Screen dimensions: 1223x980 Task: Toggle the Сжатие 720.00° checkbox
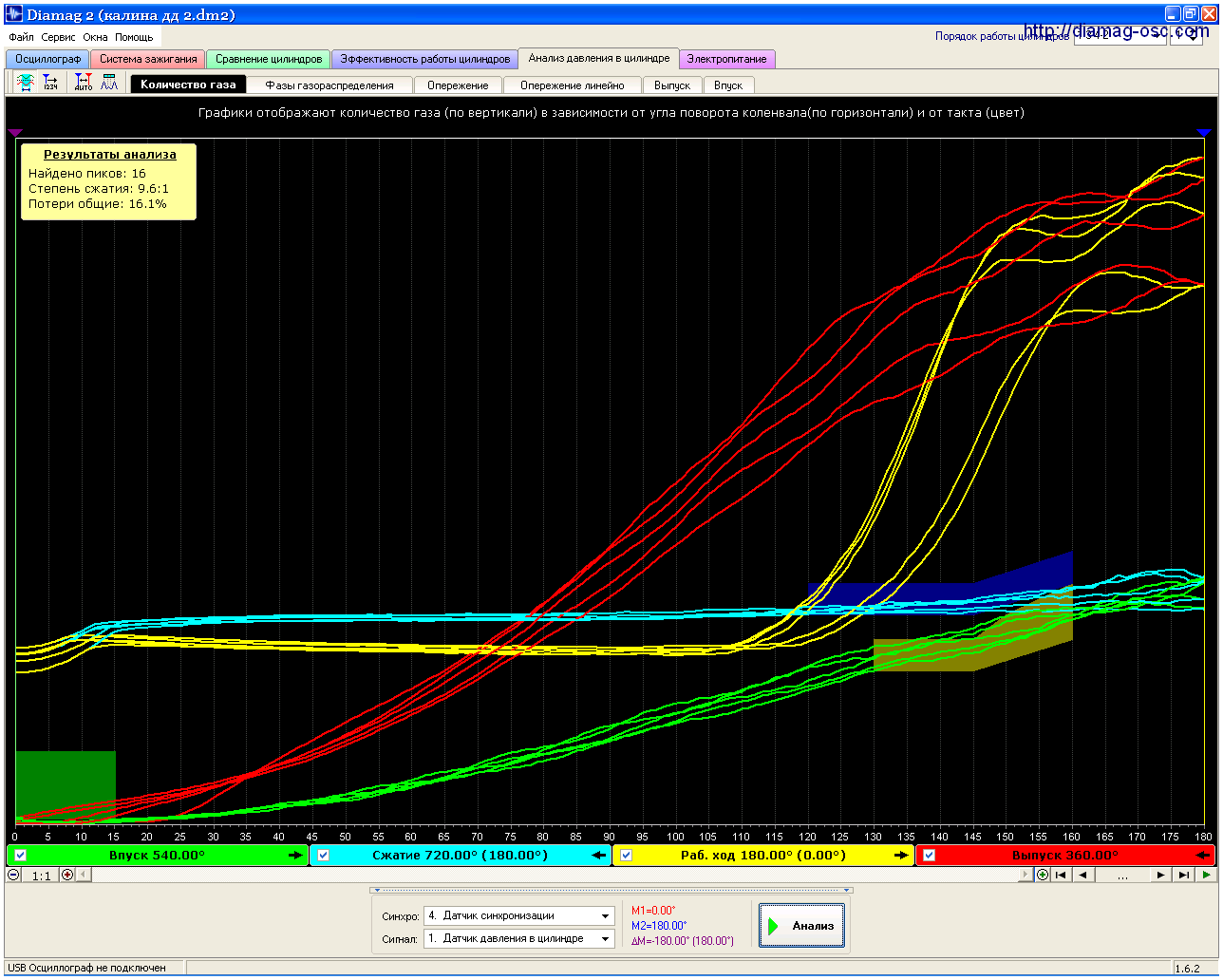(324, 856)
